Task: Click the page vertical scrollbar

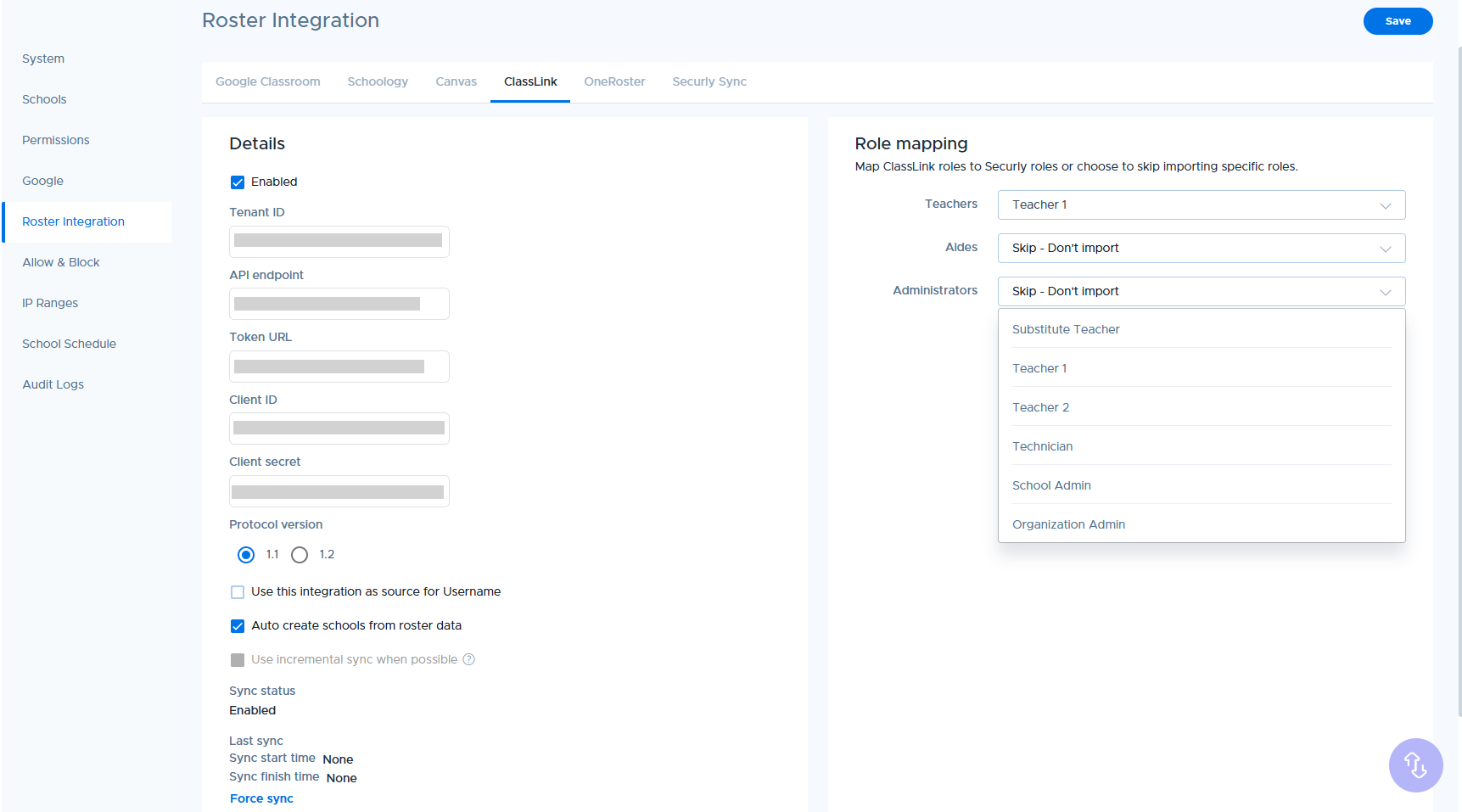Action: coord(1459,382)
